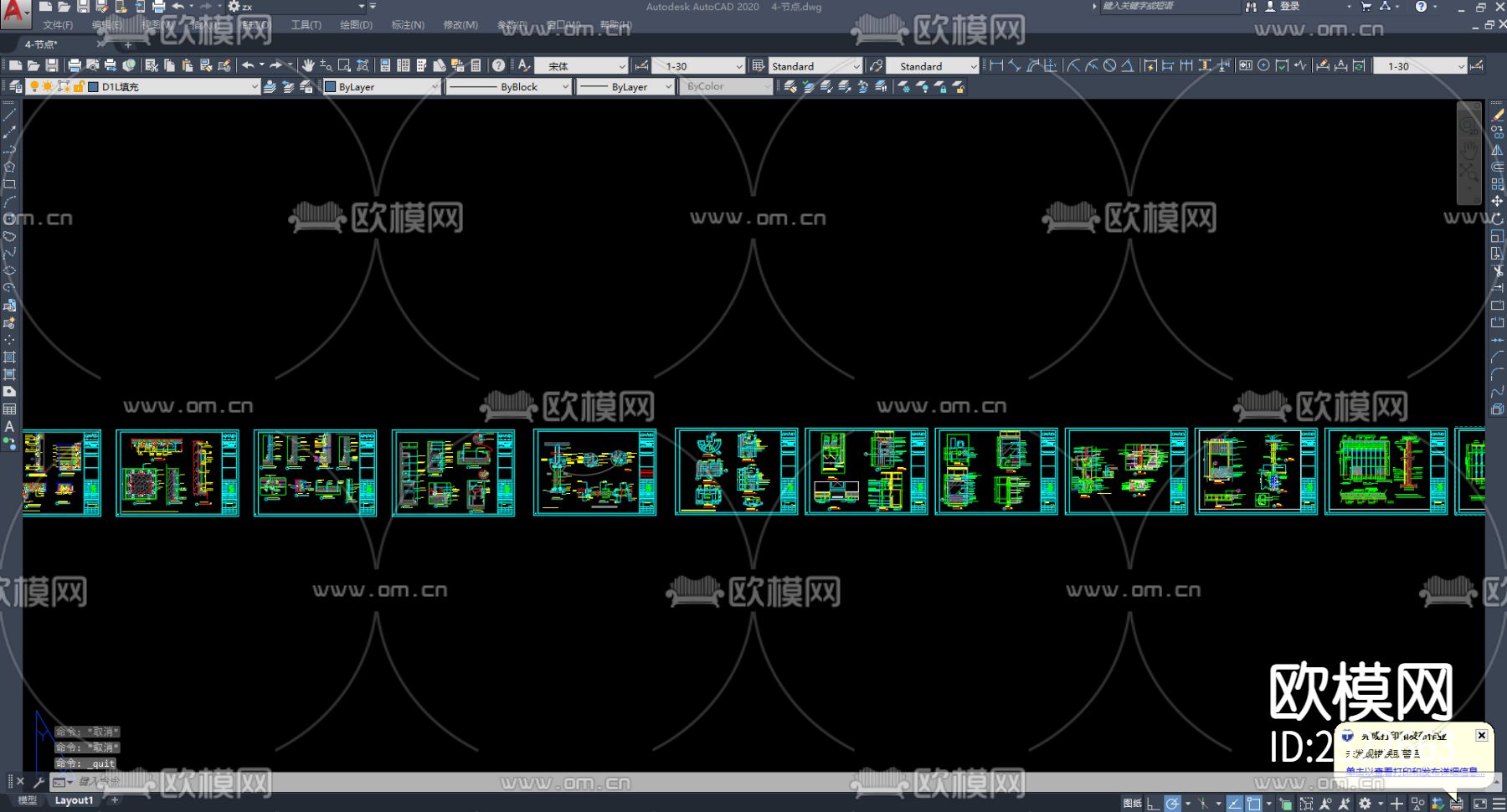Click the Angular dimension tool
The image size is (1507, 812).
pos(1128,65)
